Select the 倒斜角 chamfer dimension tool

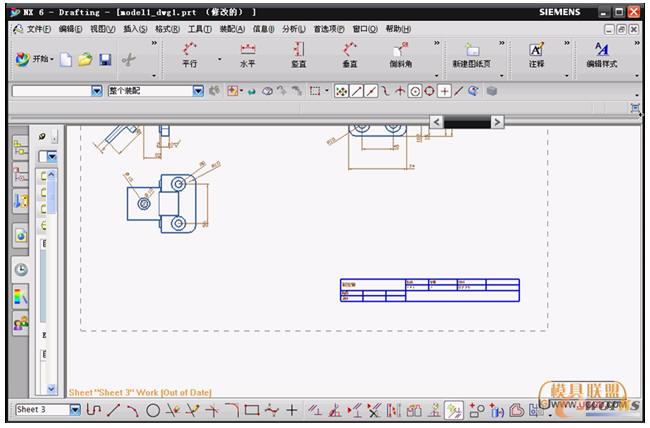point(400,53)
